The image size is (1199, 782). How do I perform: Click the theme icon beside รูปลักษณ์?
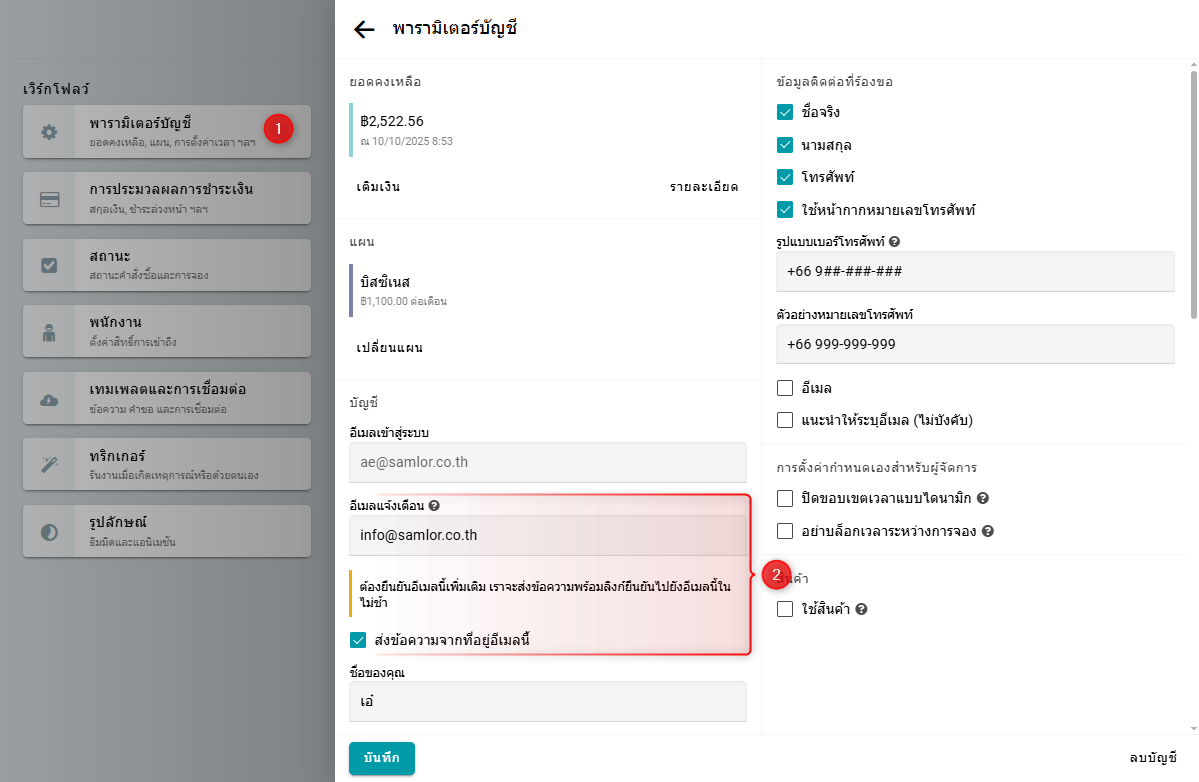pyautogui.click(x=49, y=532)
